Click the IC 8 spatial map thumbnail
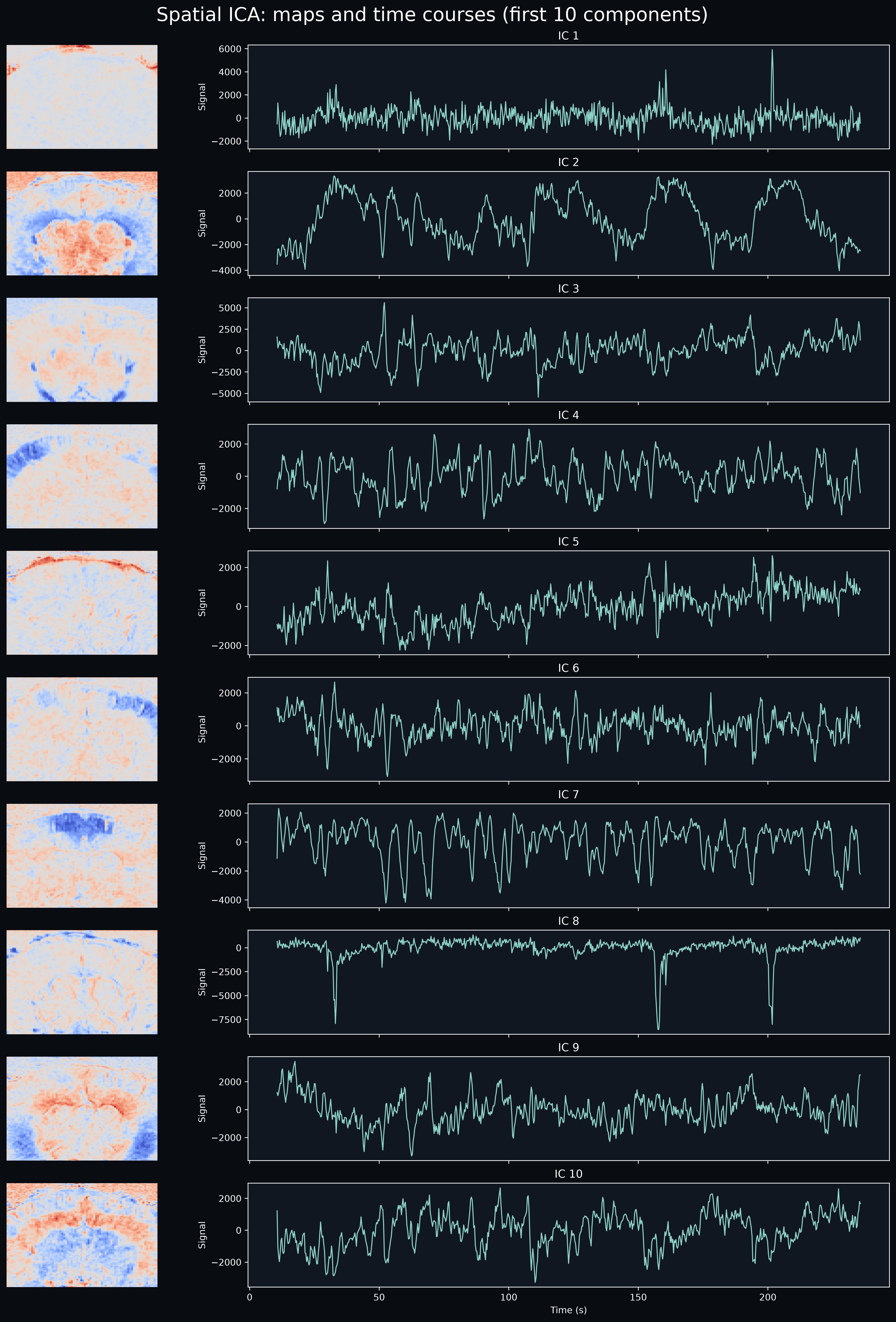This screenshot has width=896, height=1322. pos(82,982)
